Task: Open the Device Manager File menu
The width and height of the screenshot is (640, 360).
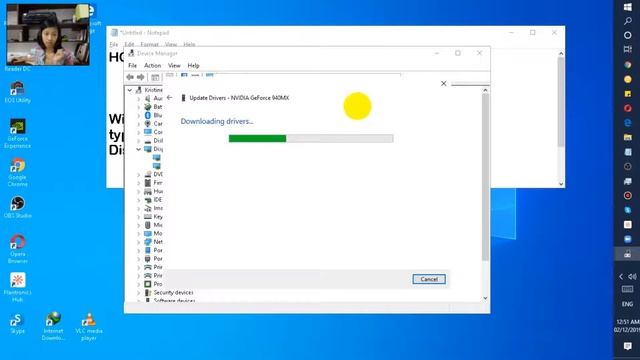Action: tap(132, 65)
